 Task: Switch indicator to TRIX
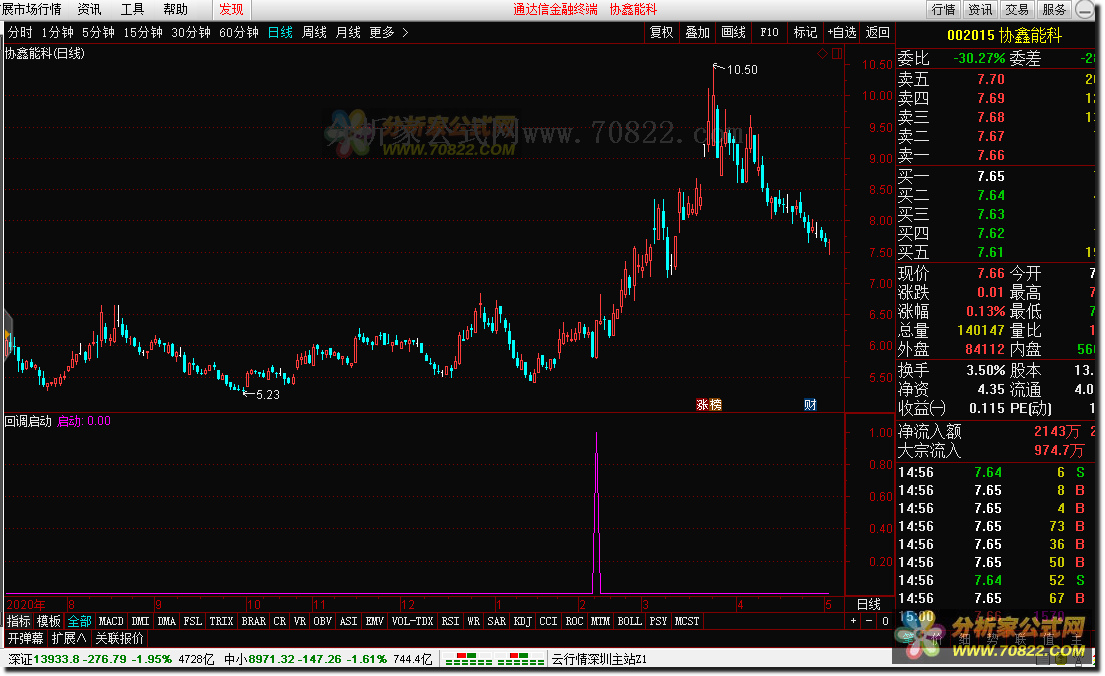(221, 621)
